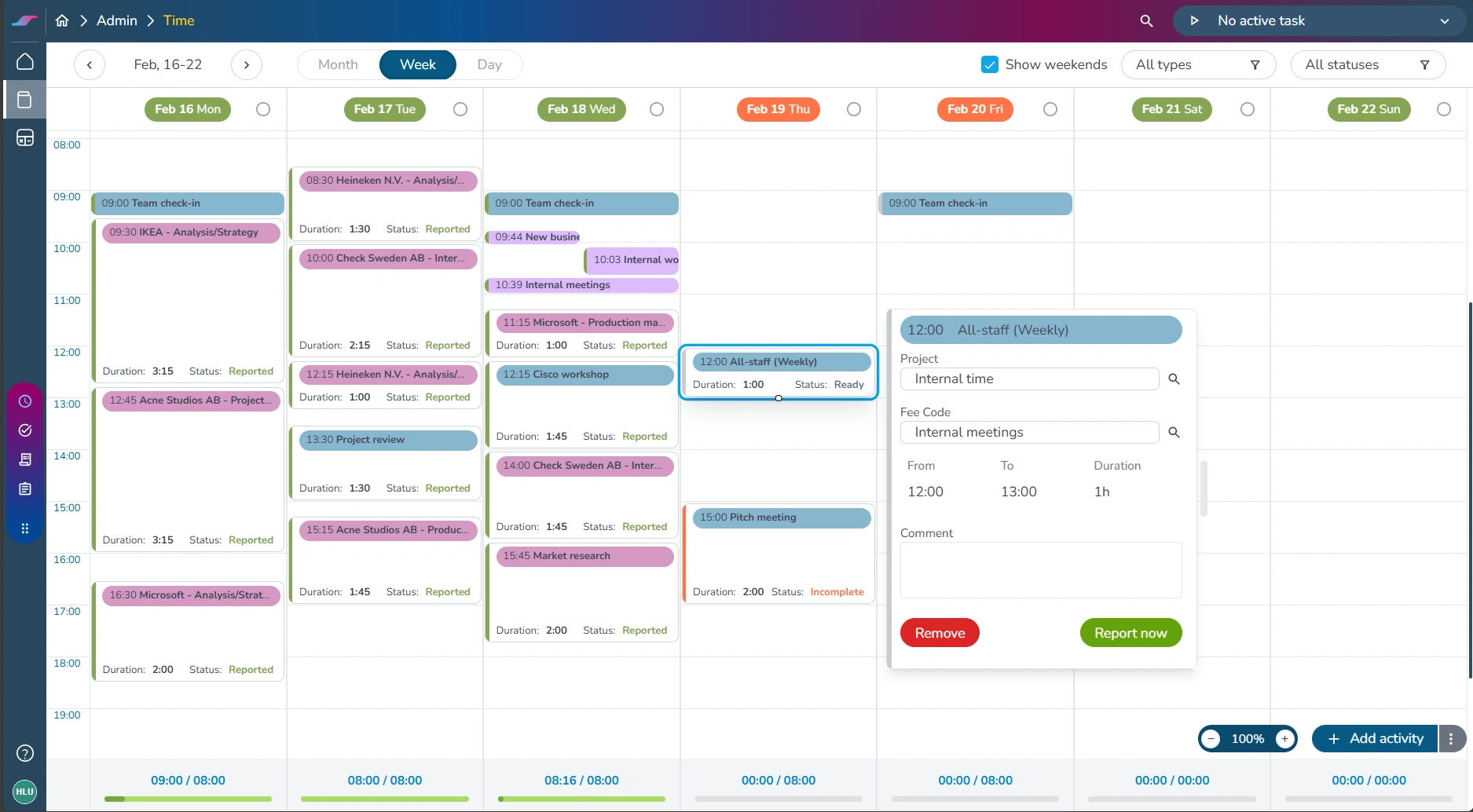Switch to the Day view tab
Screen dimensions: 1473x812
pos(489,64)
